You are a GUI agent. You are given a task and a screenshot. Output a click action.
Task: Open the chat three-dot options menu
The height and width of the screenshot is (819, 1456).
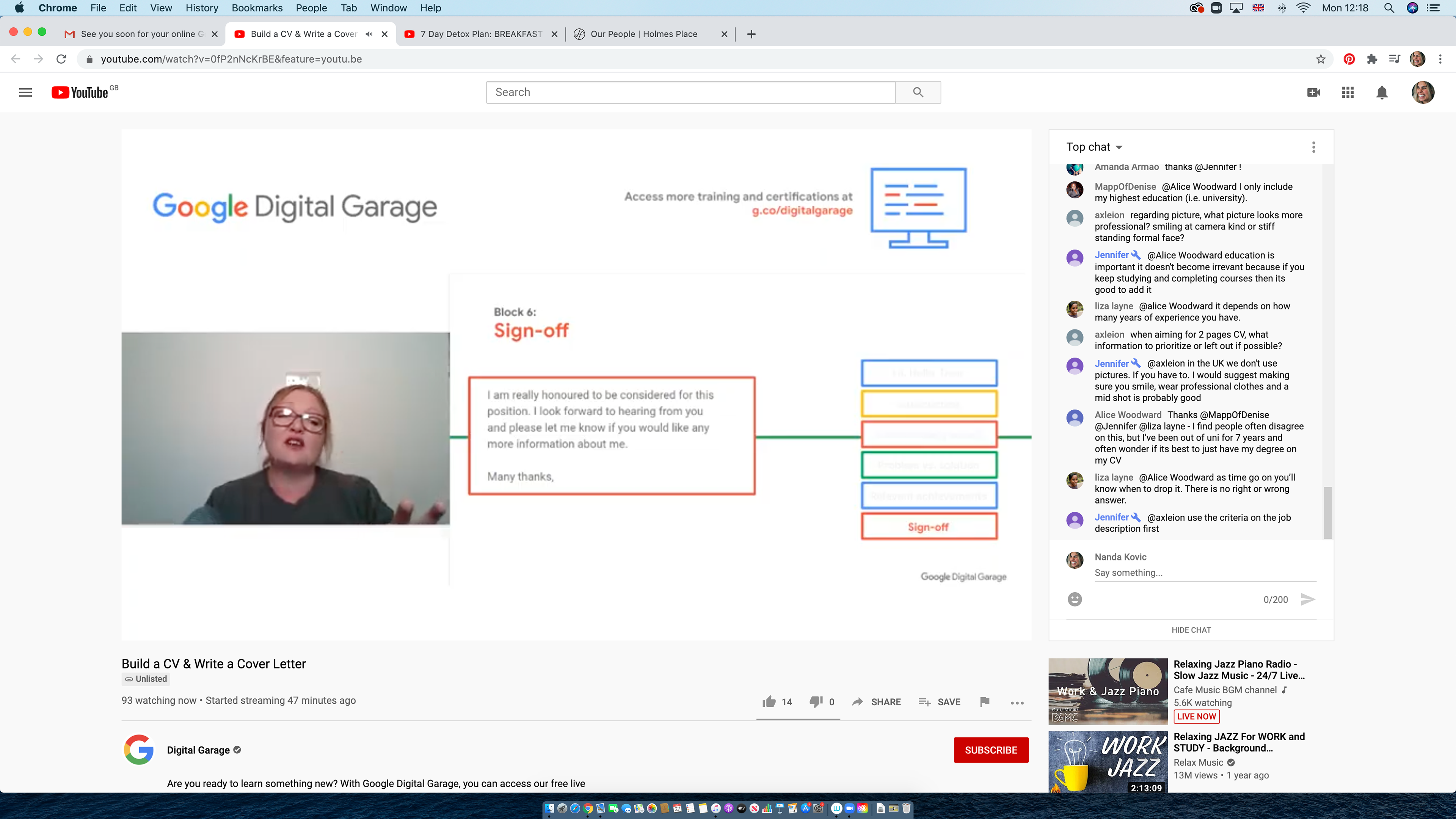(1313, 147)
